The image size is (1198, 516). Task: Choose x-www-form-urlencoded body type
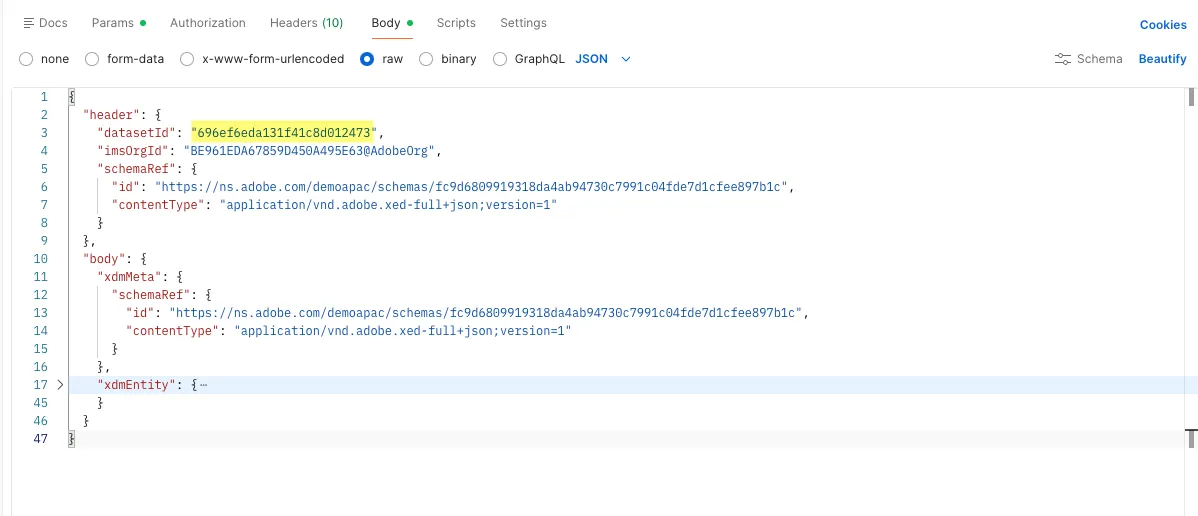point(187,59)
